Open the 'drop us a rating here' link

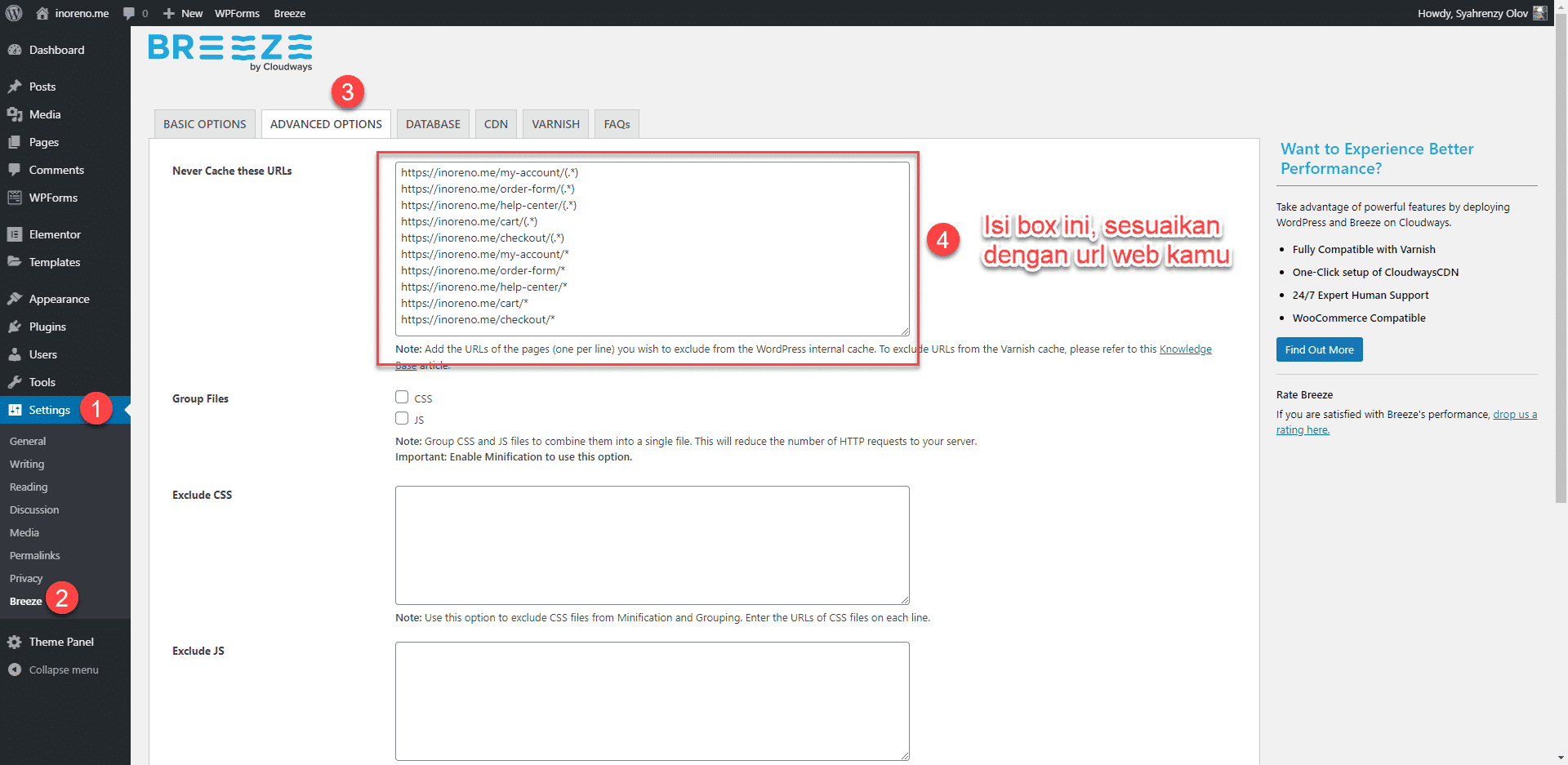(1514, 415)
